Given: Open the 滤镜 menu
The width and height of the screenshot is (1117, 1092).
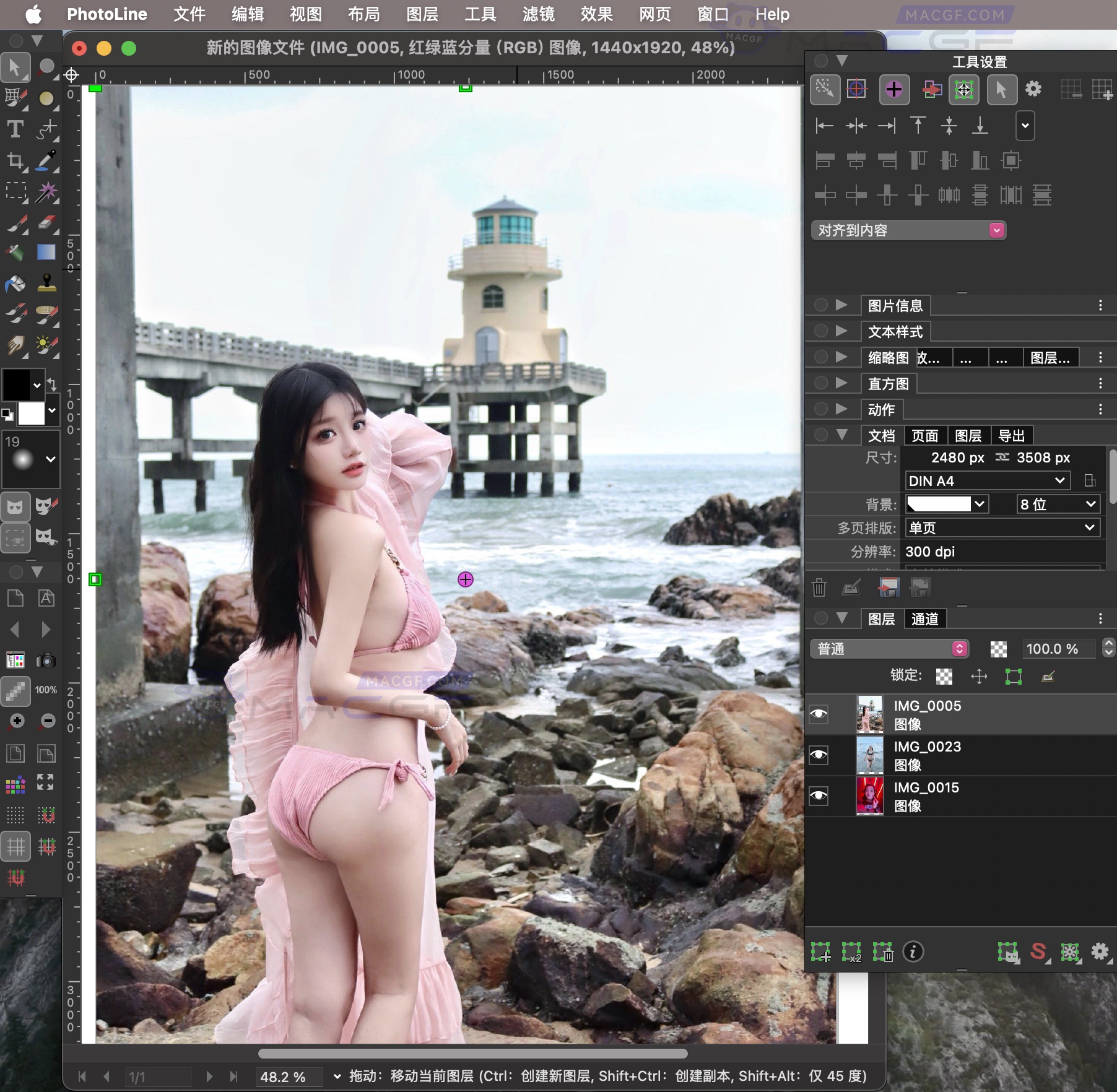Looking at the screenshot, I should click(538, 14).
